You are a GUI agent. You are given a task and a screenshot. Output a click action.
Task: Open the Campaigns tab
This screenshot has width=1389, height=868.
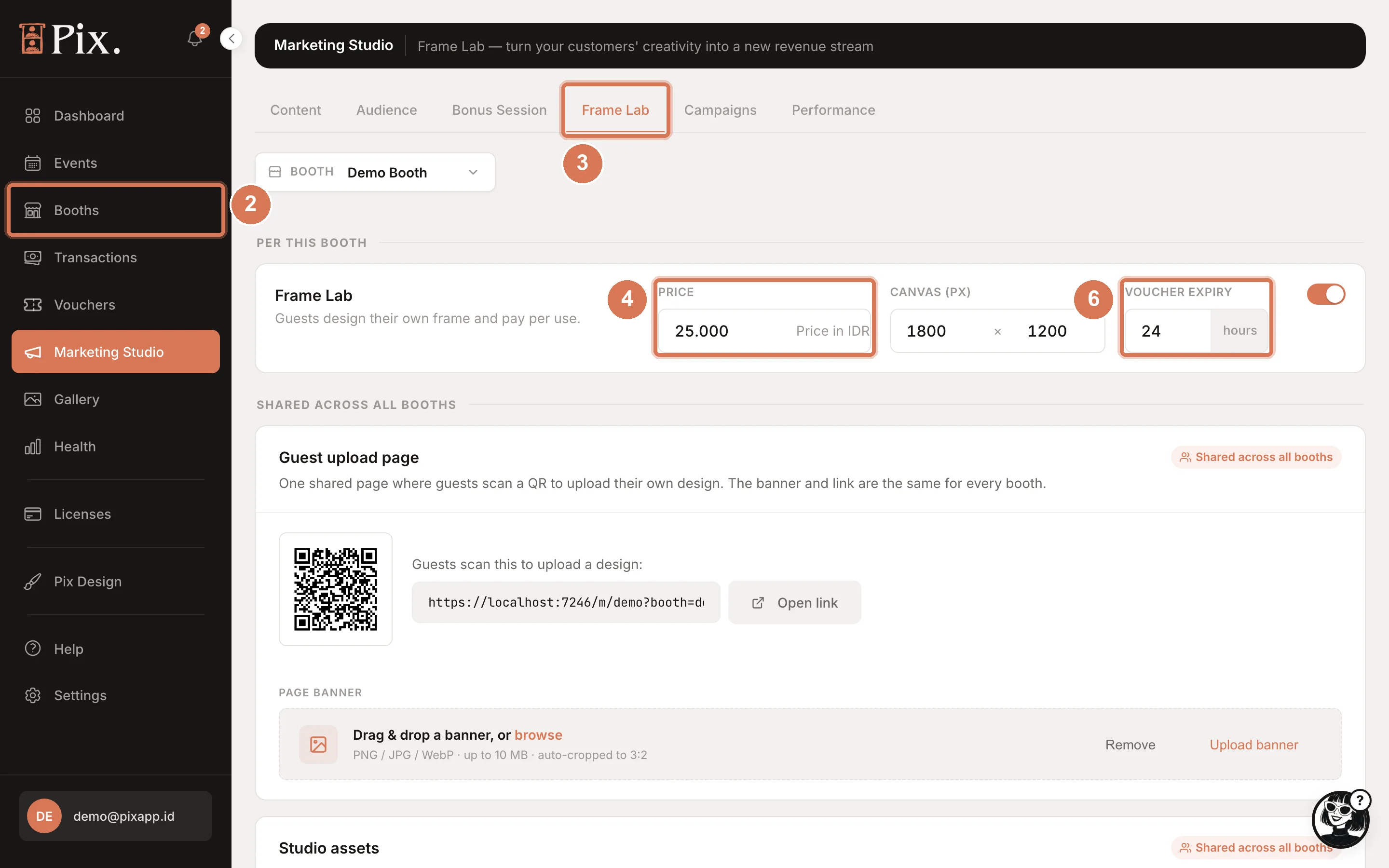[720, 109]
